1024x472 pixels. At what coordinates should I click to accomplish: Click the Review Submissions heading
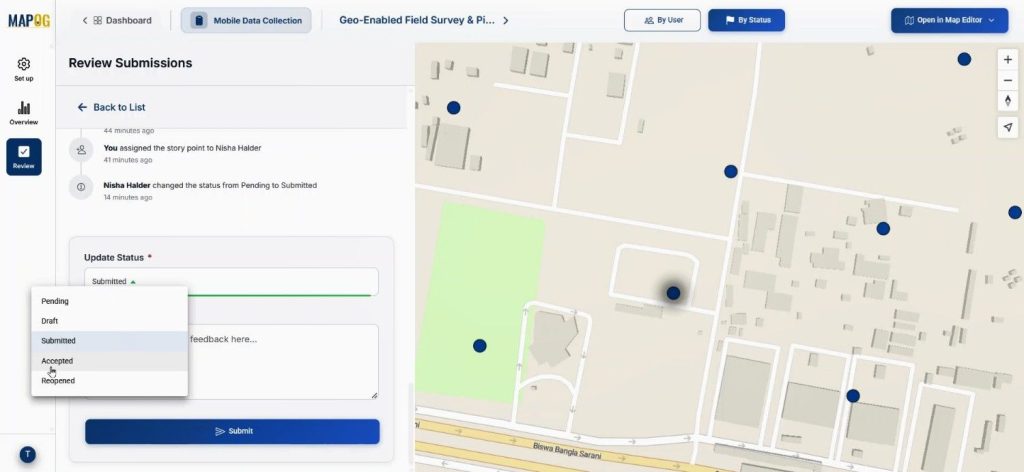coord(130,63)
